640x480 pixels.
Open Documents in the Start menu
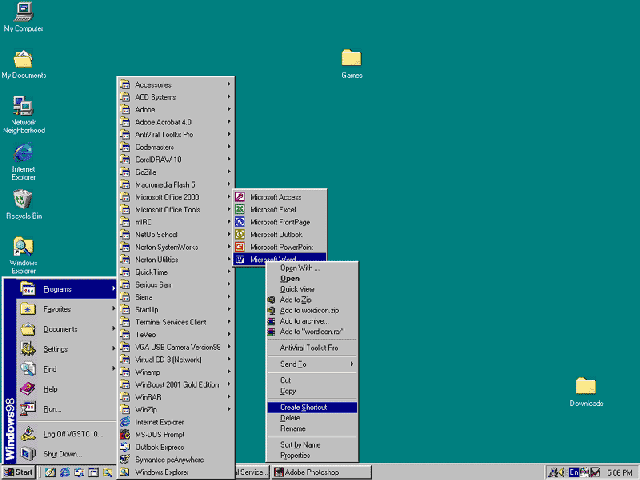[67, 329]
